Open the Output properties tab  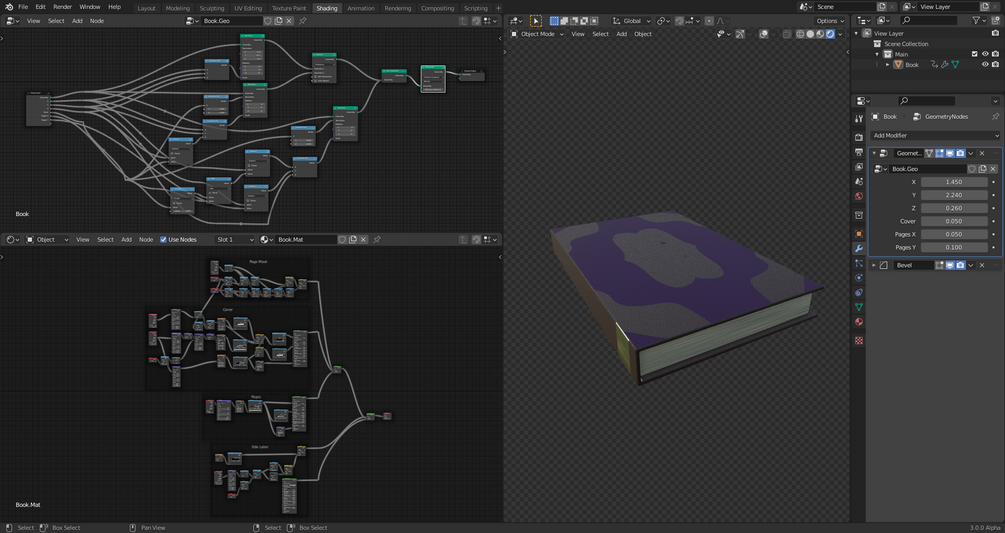tap(859, 152)
